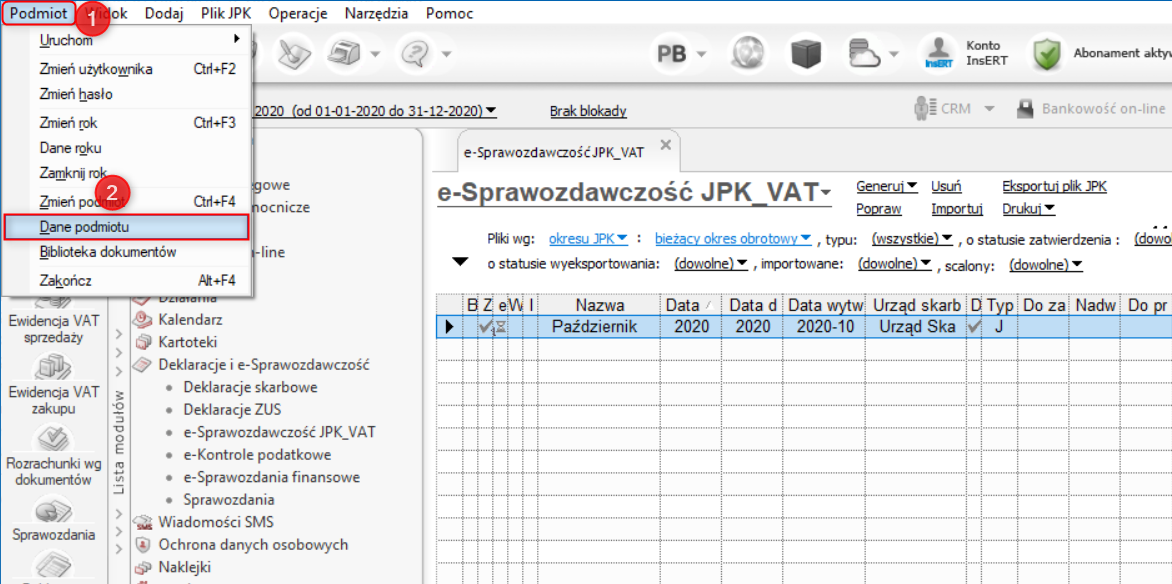Open the Plik JPK menu
The height and width of the screenshot is (584, 1172).
tap(227, 13)
